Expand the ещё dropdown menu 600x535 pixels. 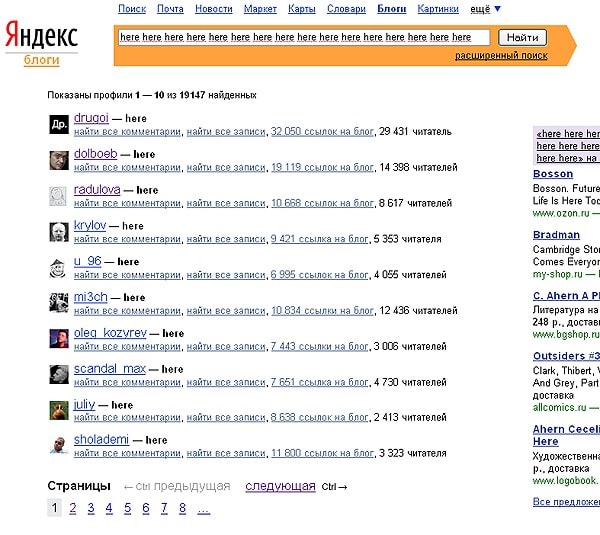485,9
